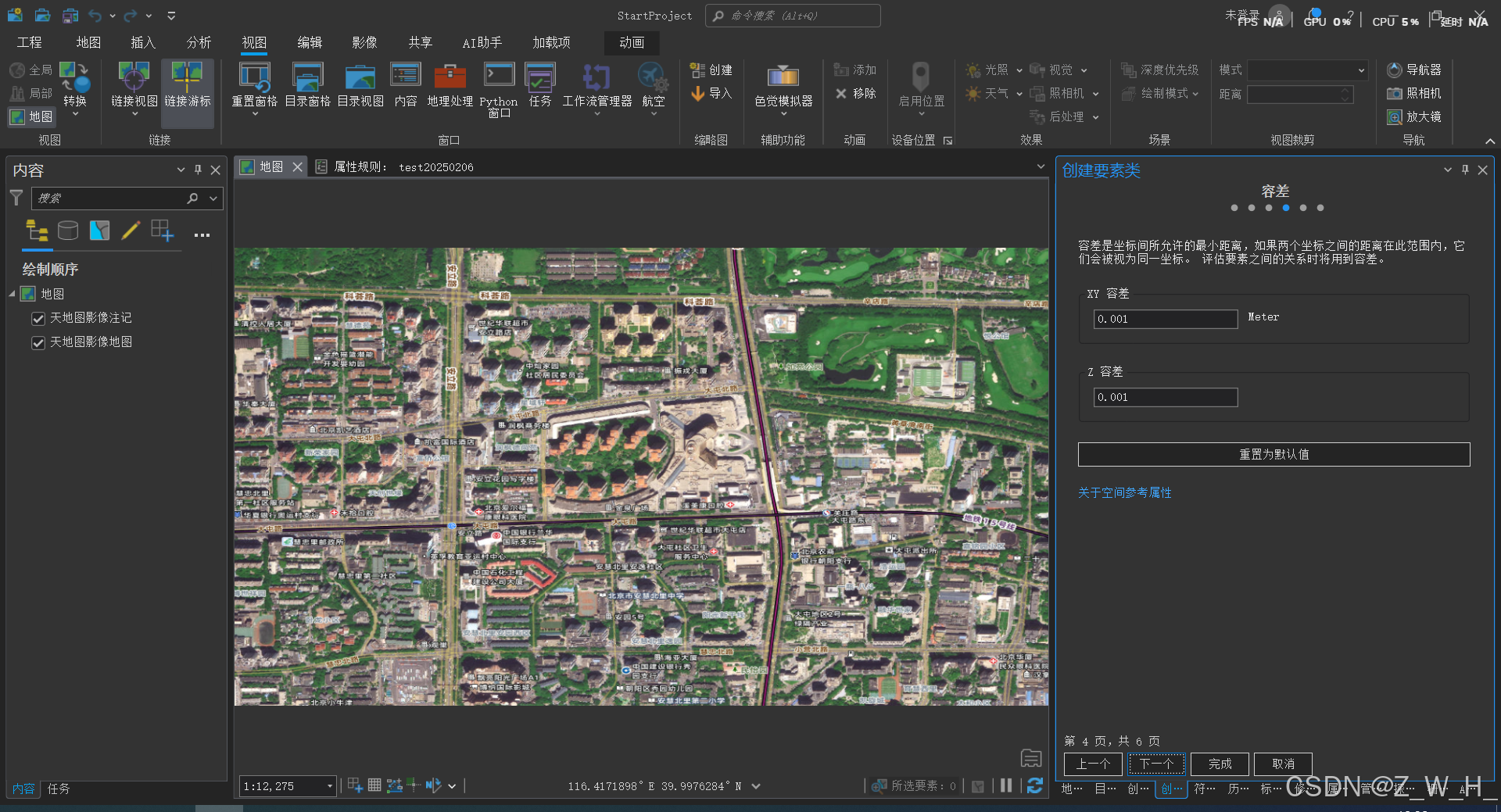
Task: Pause map drawing in status bar
Action: pos(1006,785)
